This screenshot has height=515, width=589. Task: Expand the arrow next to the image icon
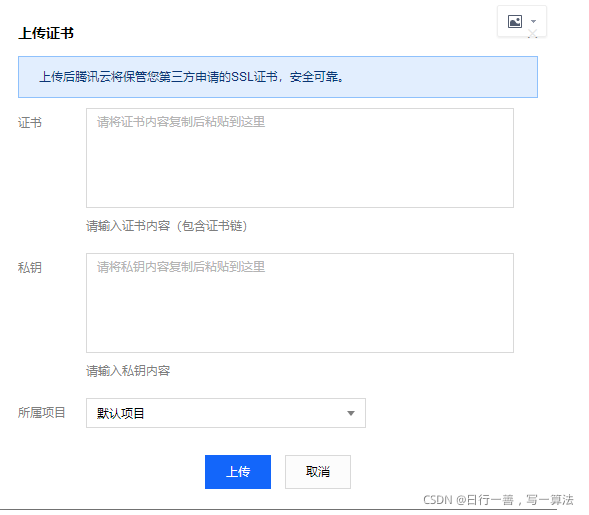(x=533, y=21)
